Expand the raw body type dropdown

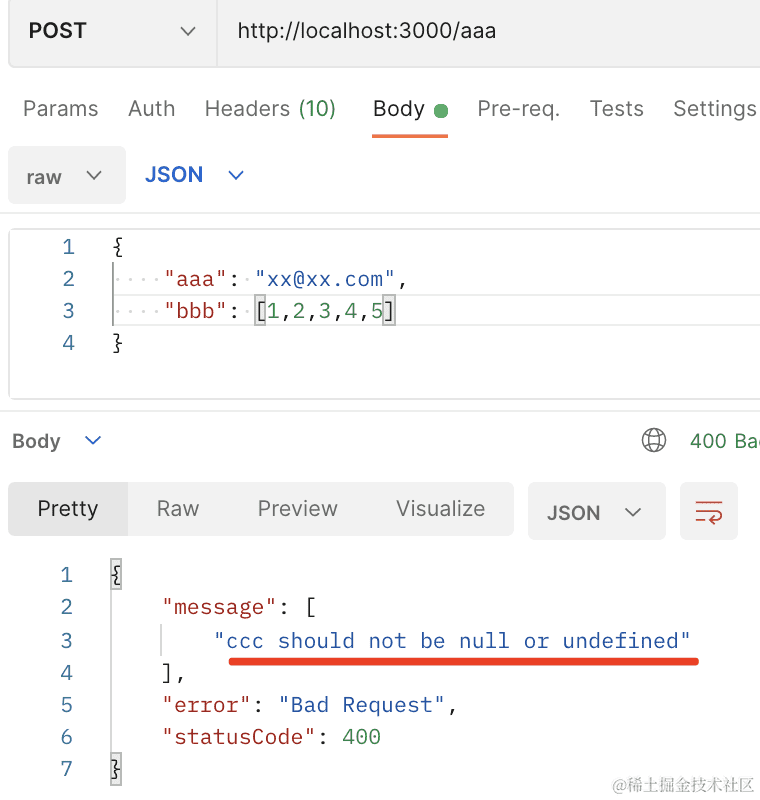pyautogui.click(x=66, y=176)
